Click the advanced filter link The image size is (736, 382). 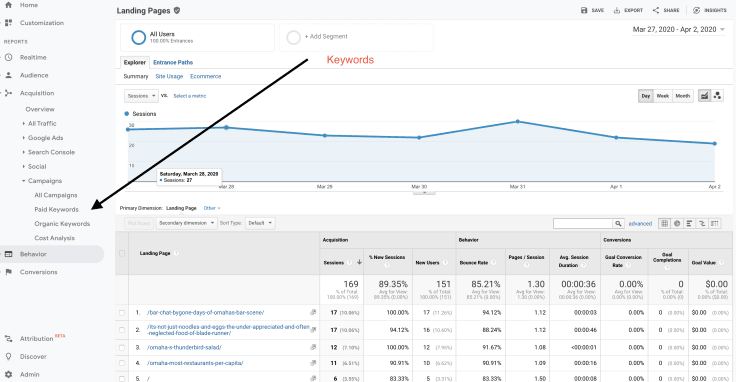coord(640,223)
